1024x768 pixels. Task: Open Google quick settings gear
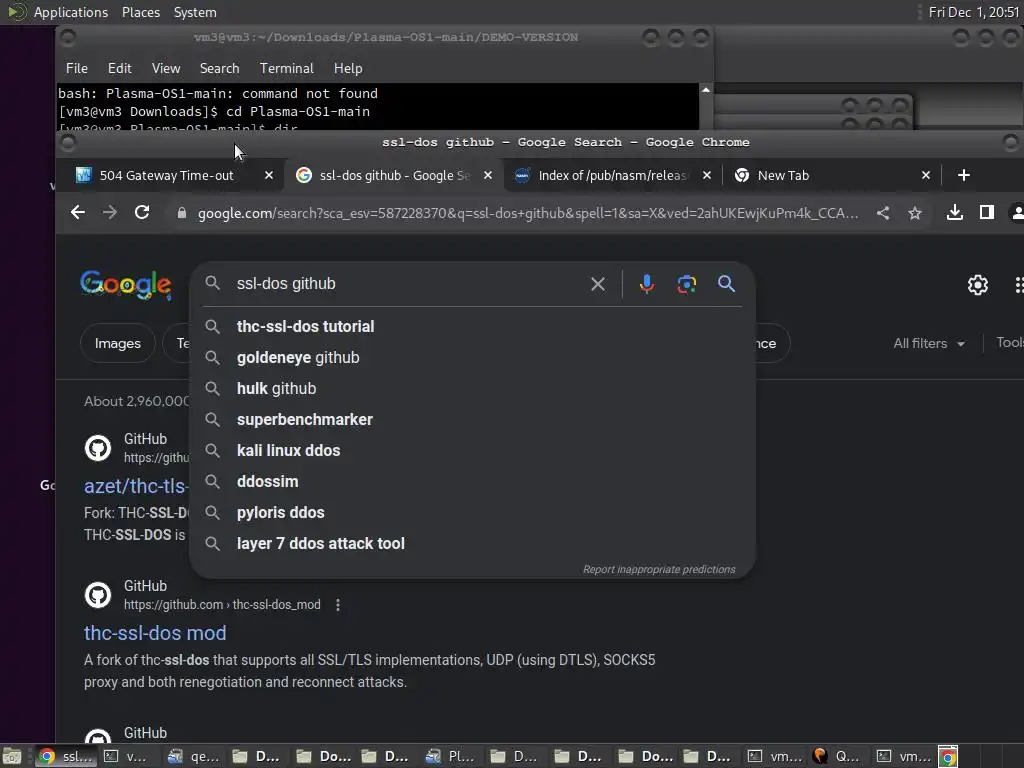coord(978,285)
